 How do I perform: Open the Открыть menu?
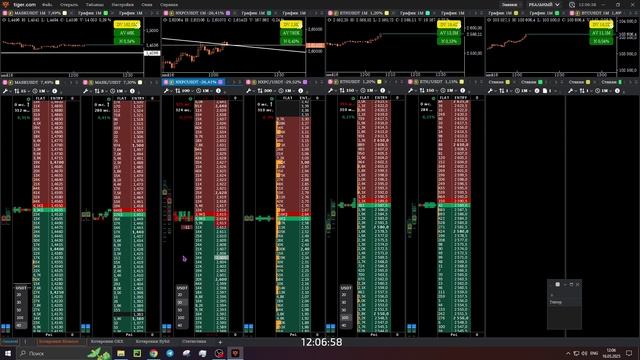pos(69,4)
